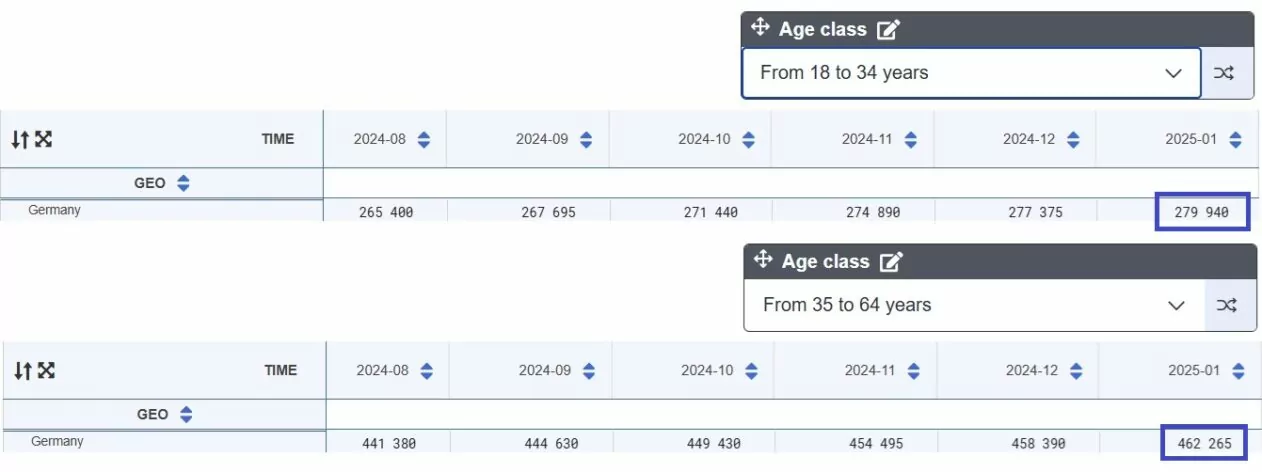
Task: Click the swap-axes arrows icon in the lower table
Action: pos(23,370)
